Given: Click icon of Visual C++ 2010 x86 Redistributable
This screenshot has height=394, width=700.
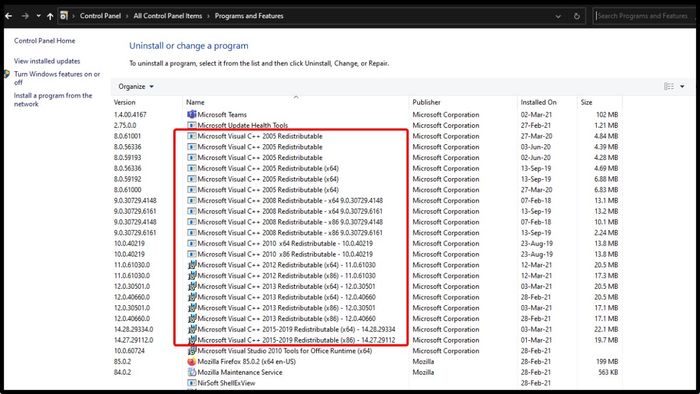Looking at the screenshot, I should tap(192, 254).
